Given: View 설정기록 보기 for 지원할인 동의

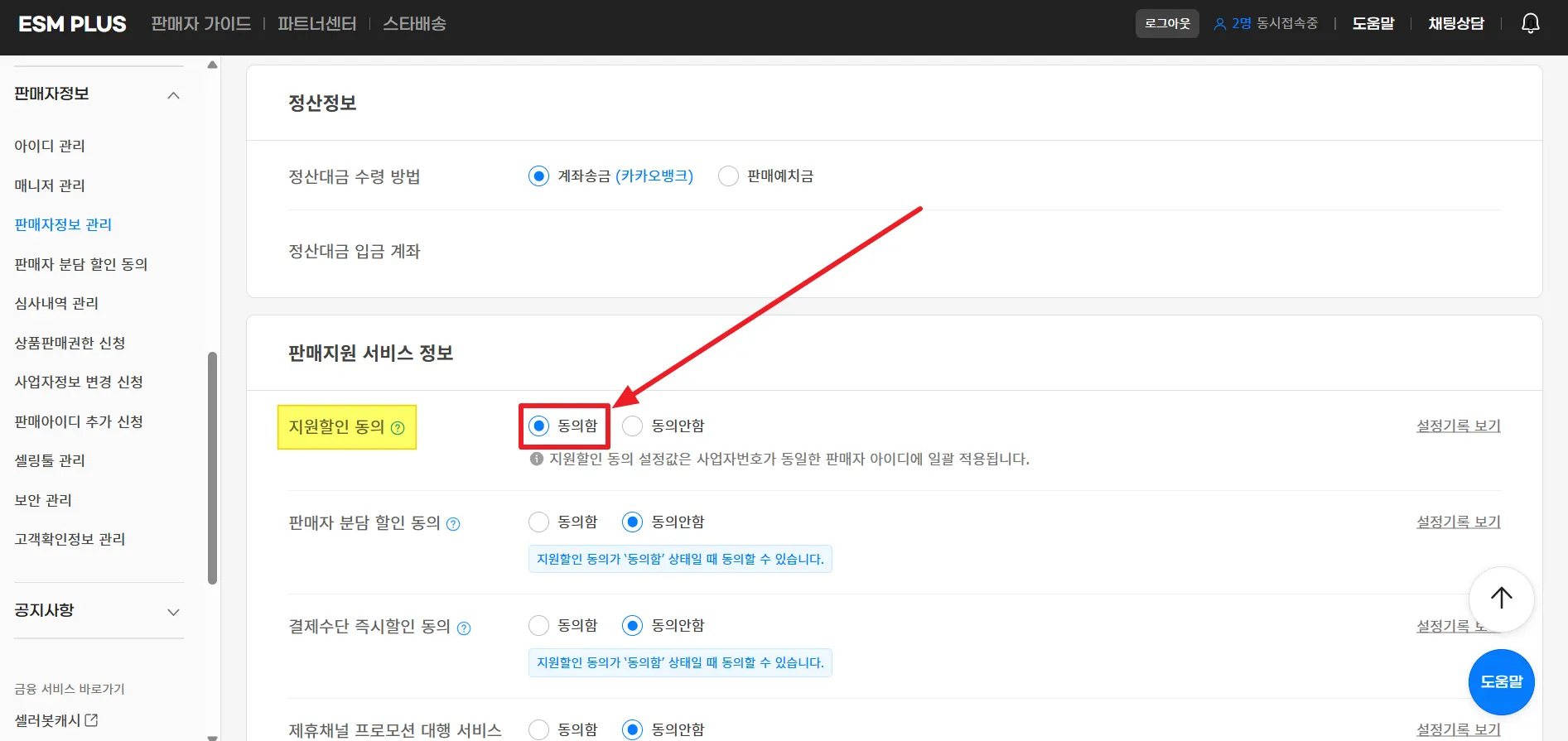Looking at the screenshot, I should click(1459, 426).
